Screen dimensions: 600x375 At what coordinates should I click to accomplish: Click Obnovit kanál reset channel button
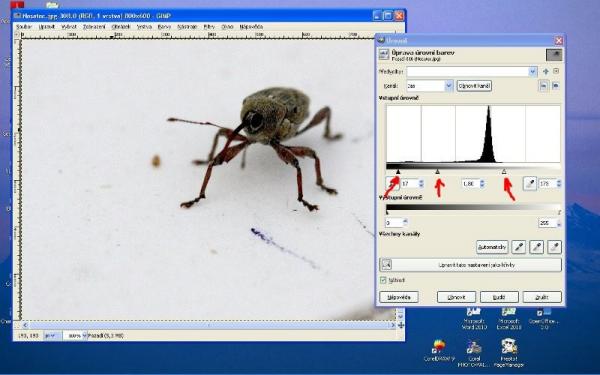(x=474, y=86)
